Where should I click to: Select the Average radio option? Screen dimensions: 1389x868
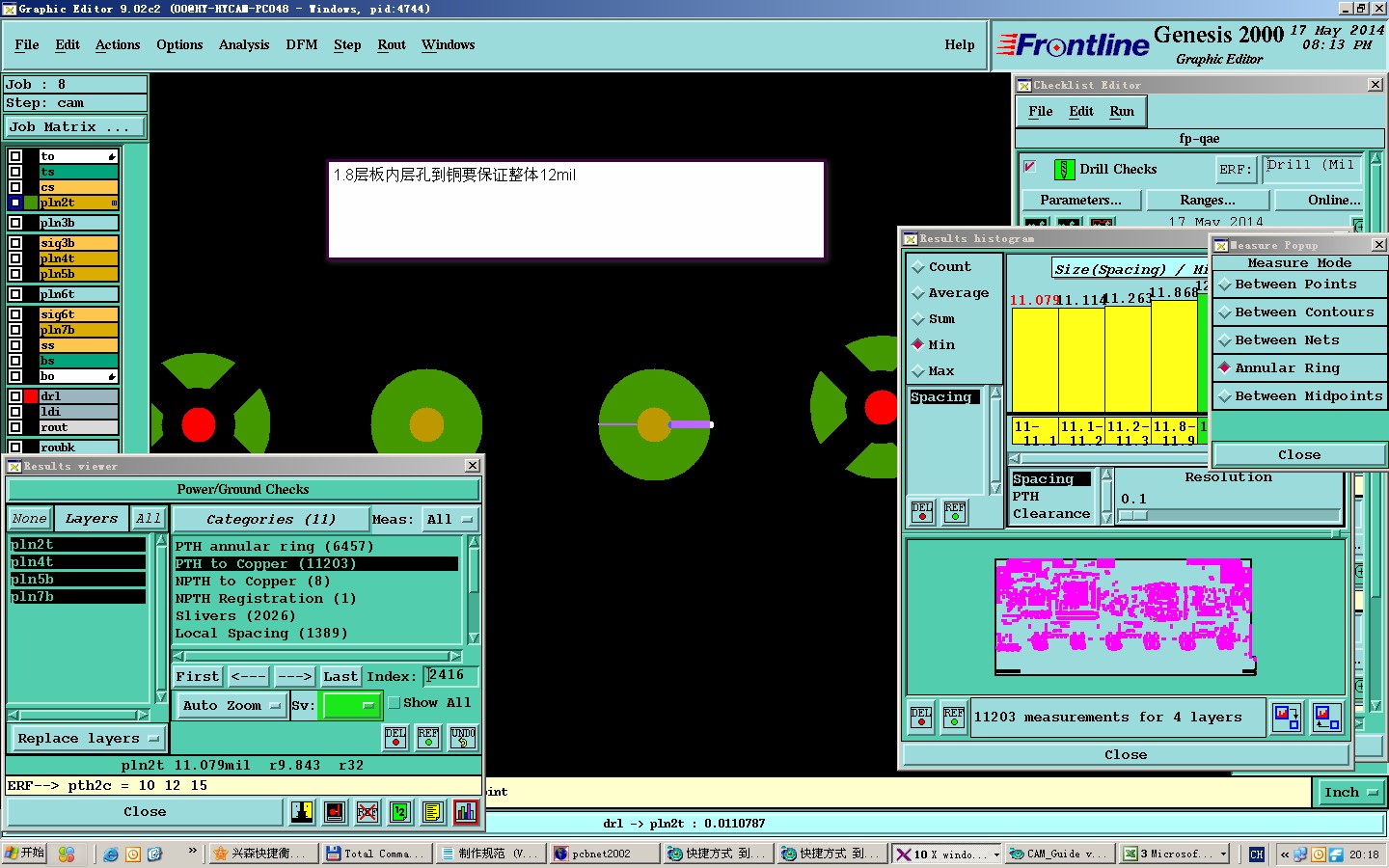click(x=918, y=293)
